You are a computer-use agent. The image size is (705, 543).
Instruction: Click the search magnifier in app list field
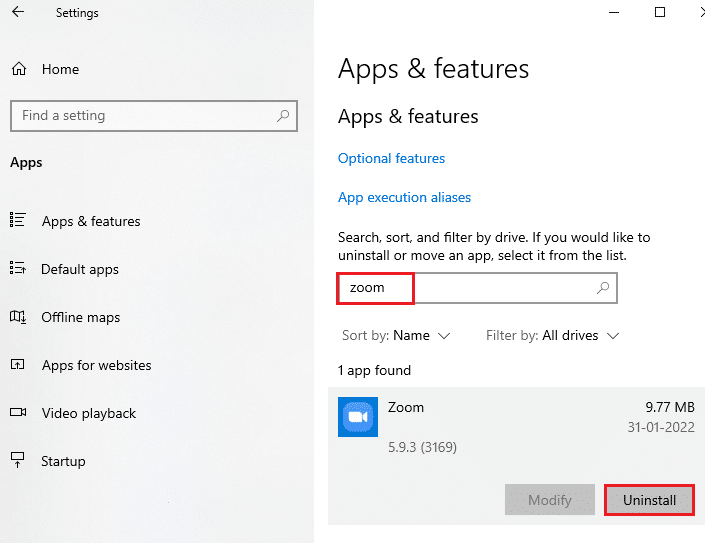tap(603, 288)
